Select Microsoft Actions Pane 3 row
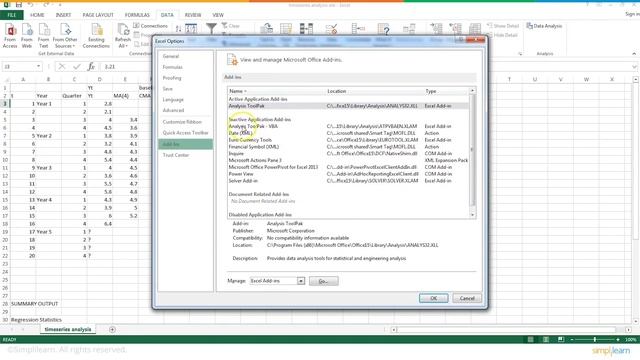 348,160
